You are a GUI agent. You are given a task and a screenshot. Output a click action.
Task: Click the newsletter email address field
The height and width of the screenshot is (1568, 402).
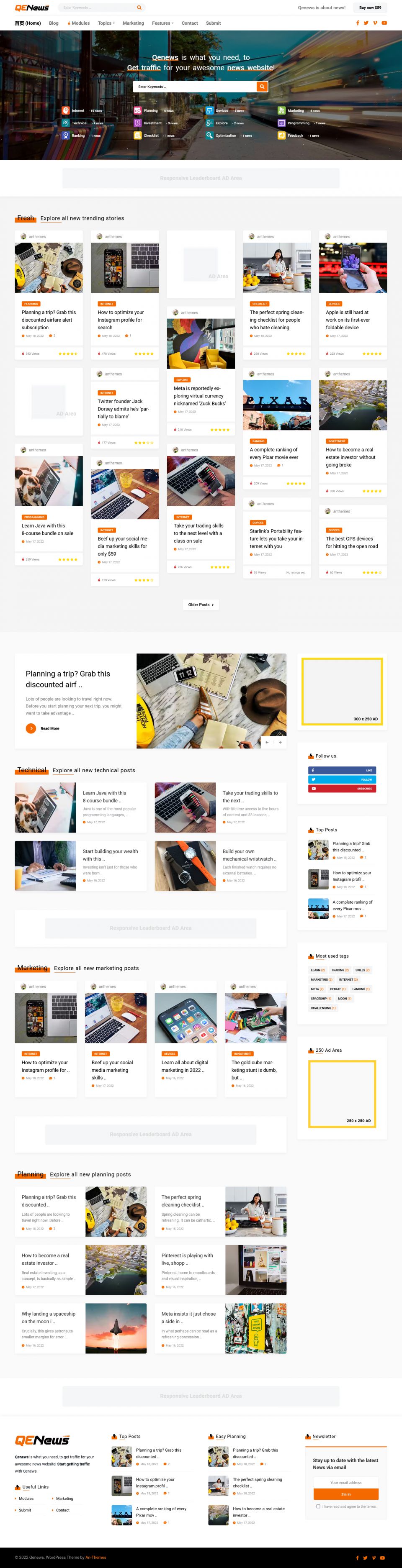(346, 1482)
